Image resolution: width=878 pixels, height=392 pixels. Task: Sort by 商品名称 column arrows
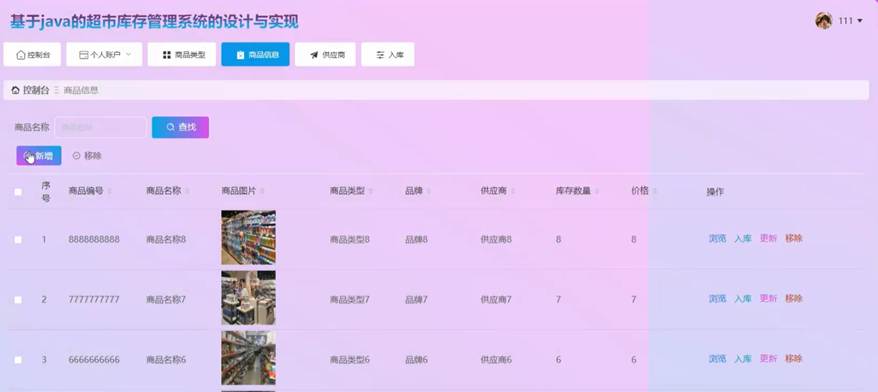tap(187, 191)
